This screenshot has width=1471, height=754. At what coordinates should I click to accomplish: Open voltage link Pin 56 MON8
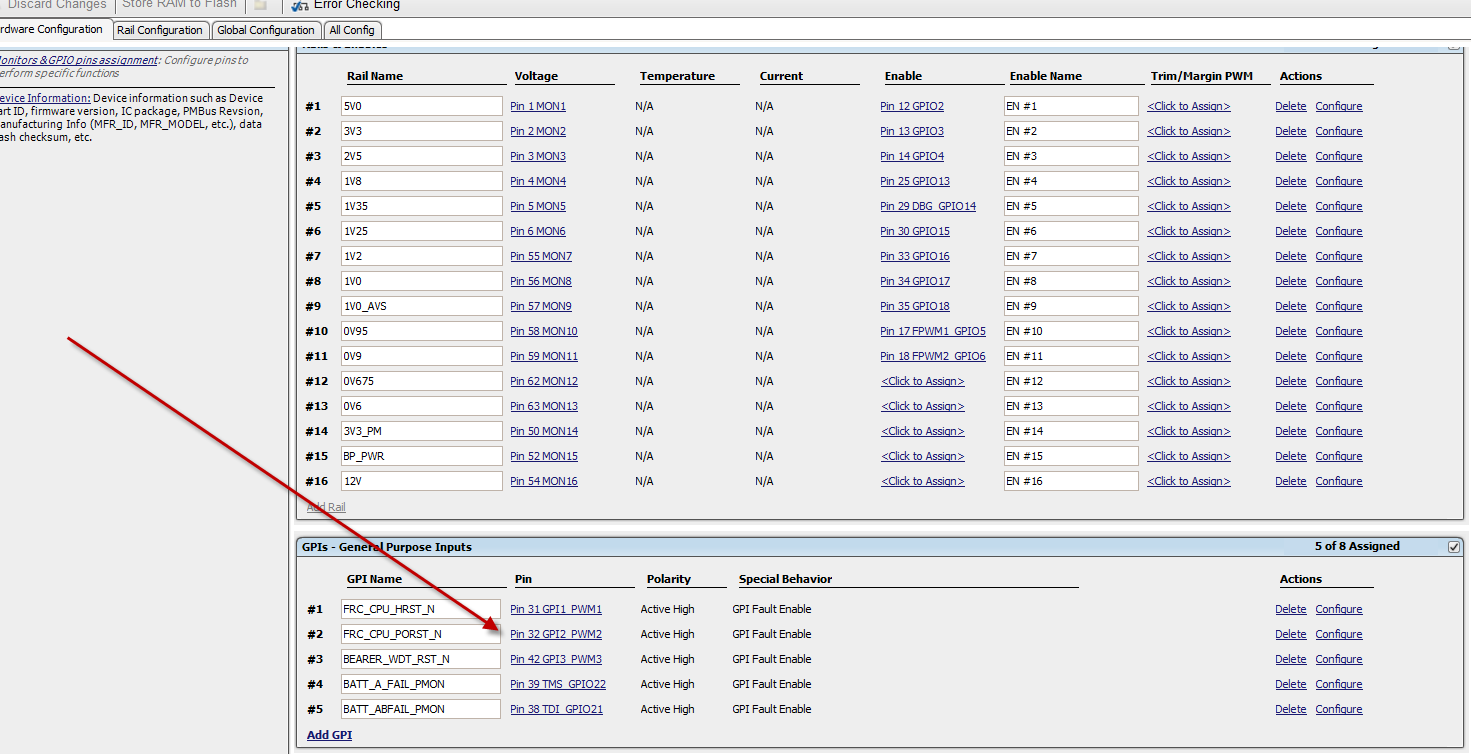click(541, 281)
